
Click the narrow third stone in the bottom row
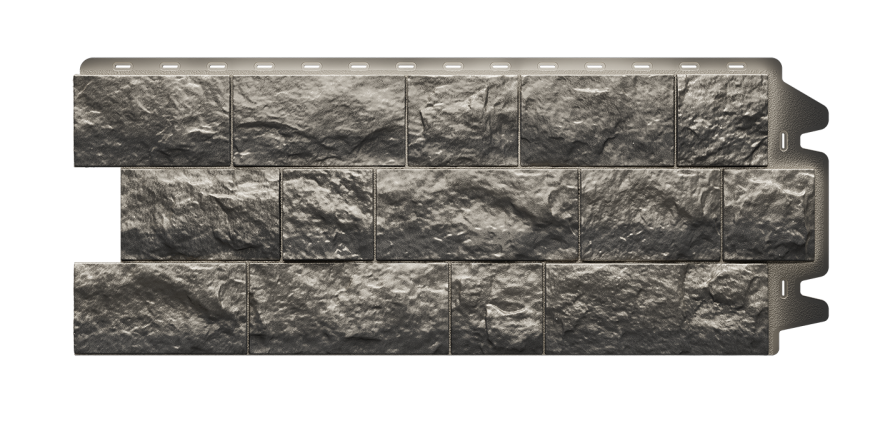pos(496,308)
